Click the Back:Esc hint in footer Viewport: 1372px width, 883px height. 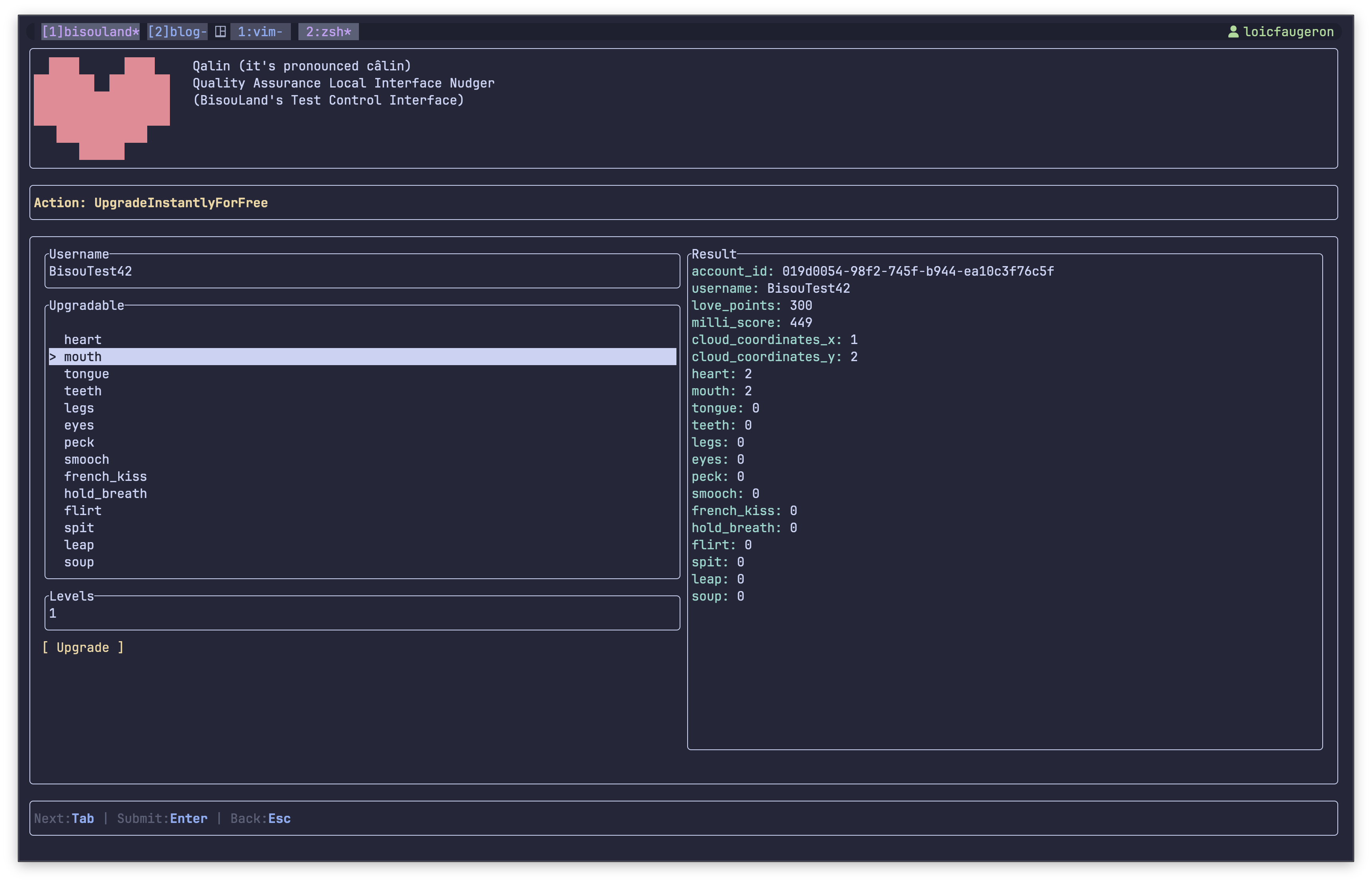(260, 818)
